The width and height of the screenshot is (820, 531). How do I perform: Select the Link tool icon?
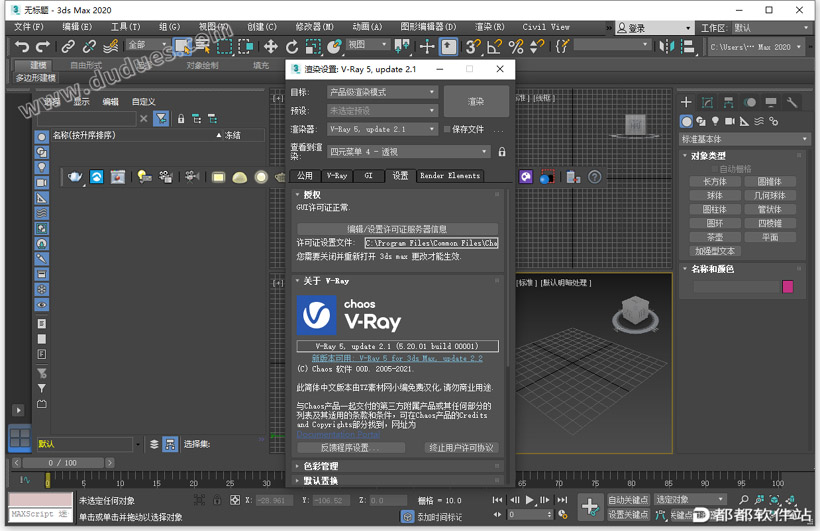[67, 47]
